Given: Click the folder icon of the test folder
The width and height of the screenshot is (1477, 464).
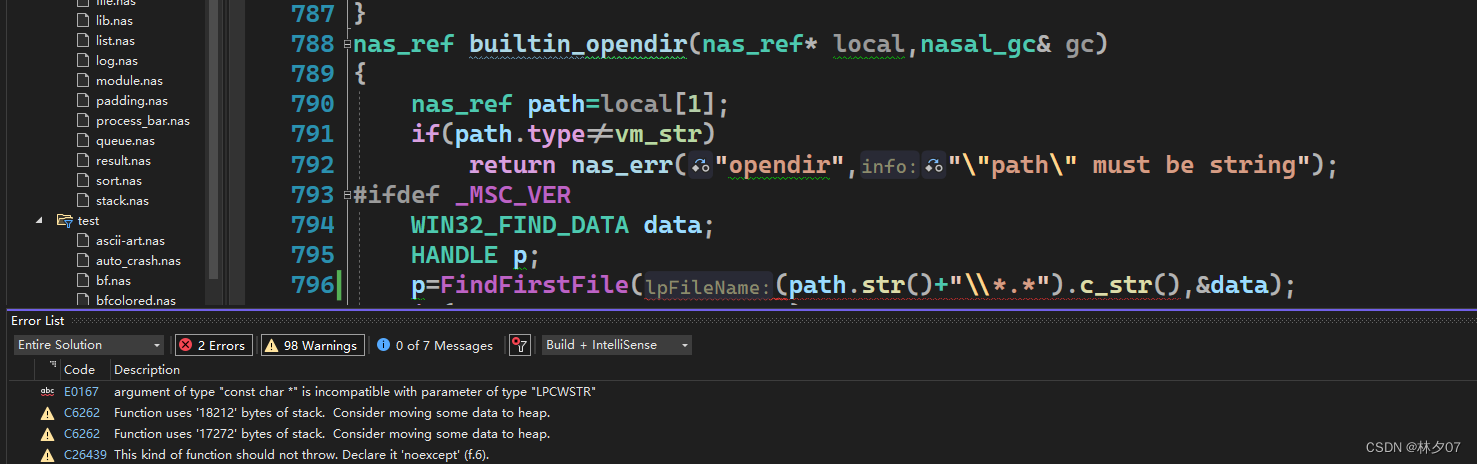Looking at the screenshot, I should 65,221.
